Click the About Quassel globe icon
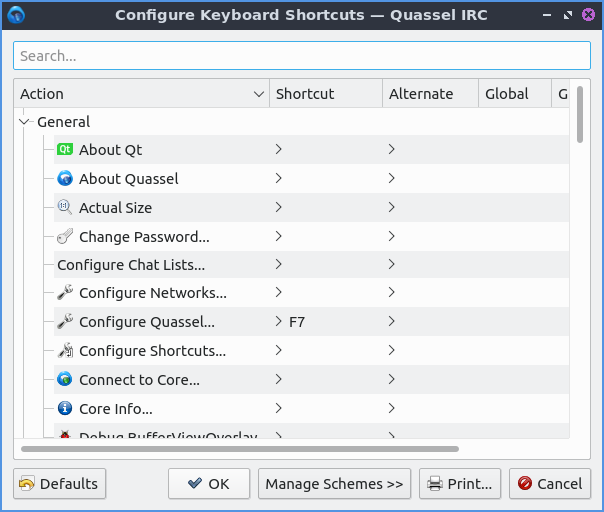604x512 pixels. pyautogui.click(x=65, y=179)
